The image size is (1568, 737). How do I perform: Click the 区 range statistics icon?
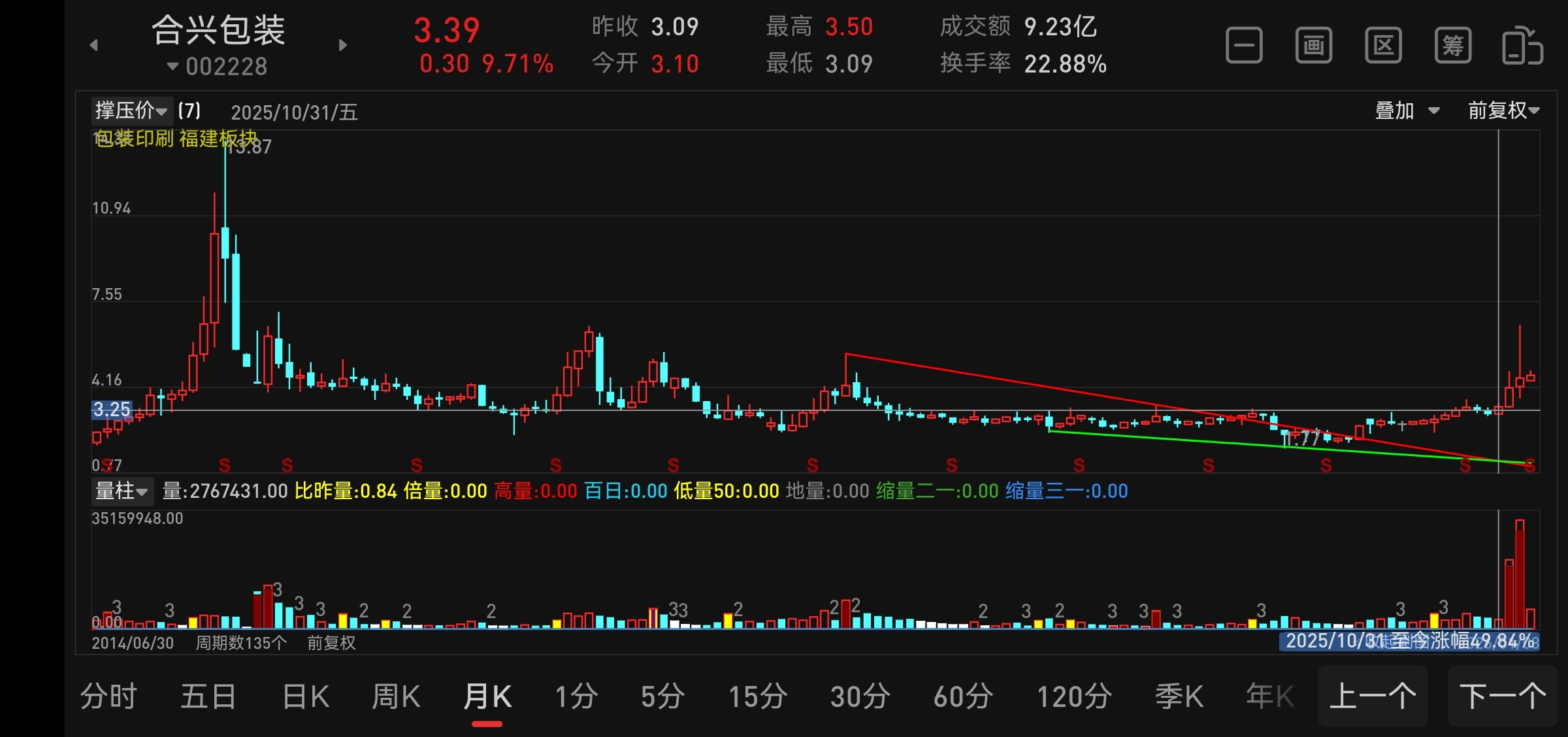1383,46
